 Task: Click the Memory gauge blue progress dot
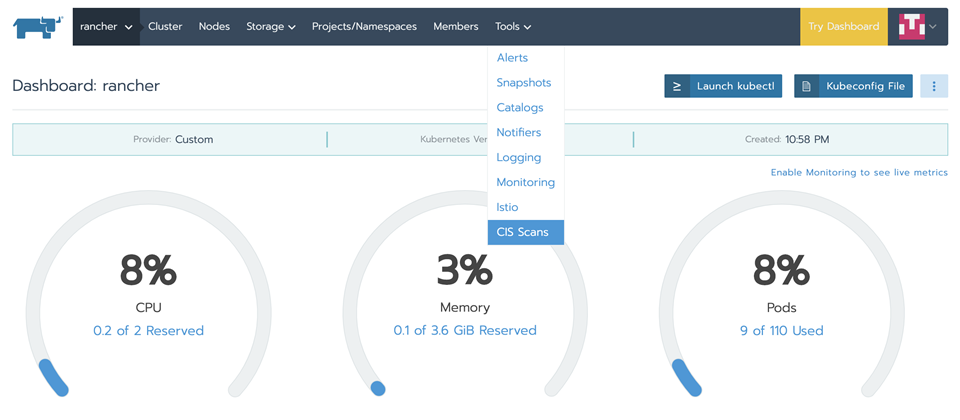378,388
